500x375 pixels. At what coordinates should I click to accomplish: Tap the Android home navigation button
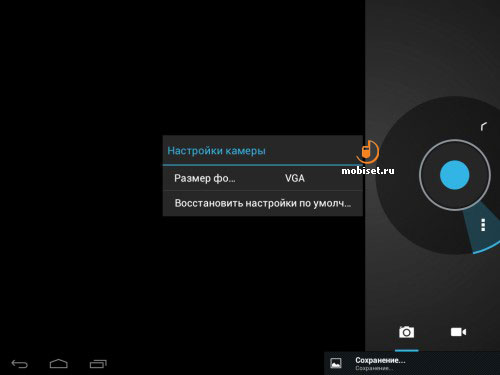pyautogui.click(x=59, y=364)
